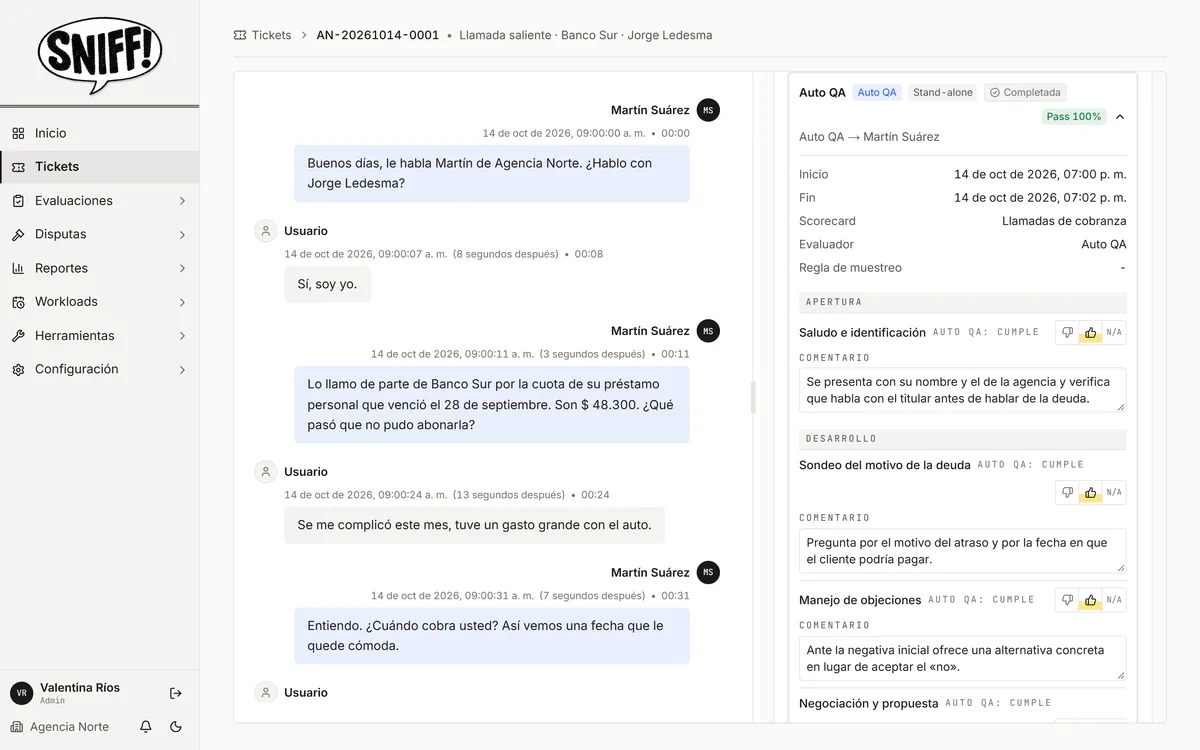Click "Negociación y propuesta" criterion title

(868, 704)
